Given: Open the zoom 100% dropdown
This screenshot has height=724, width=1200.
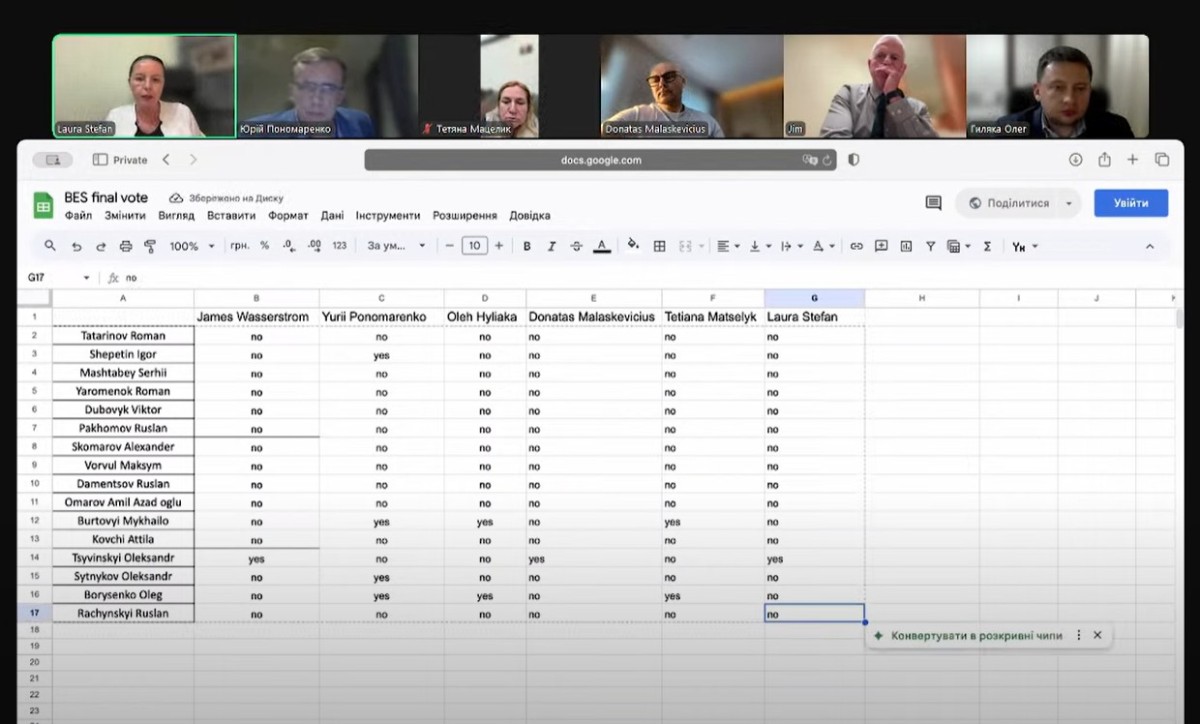Looking at the screenshot, I should tap(191, 246).
